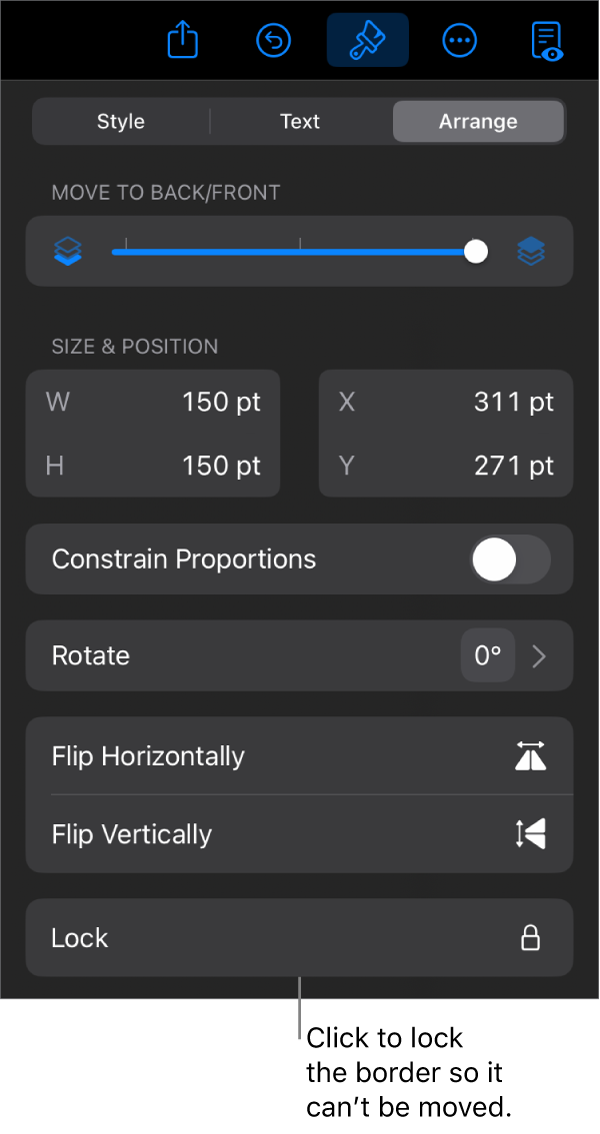The height and width of the screenshot is (1134, 600).
Task: Toggle Constrain Proportions switch
Action: 510,559
